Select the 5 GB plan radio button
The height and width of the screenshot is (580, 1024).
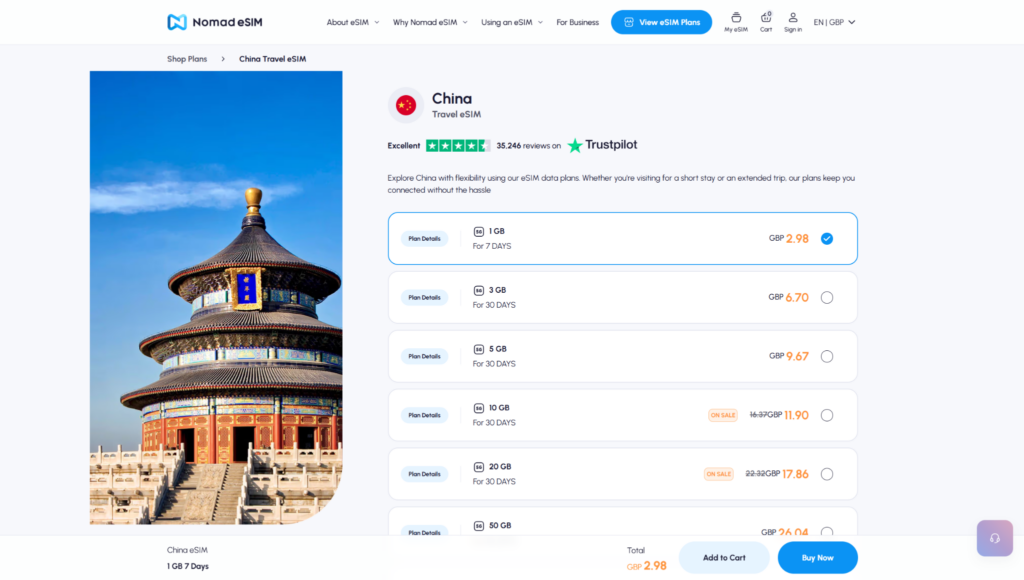pyautogui.click(x=827, y=356)
